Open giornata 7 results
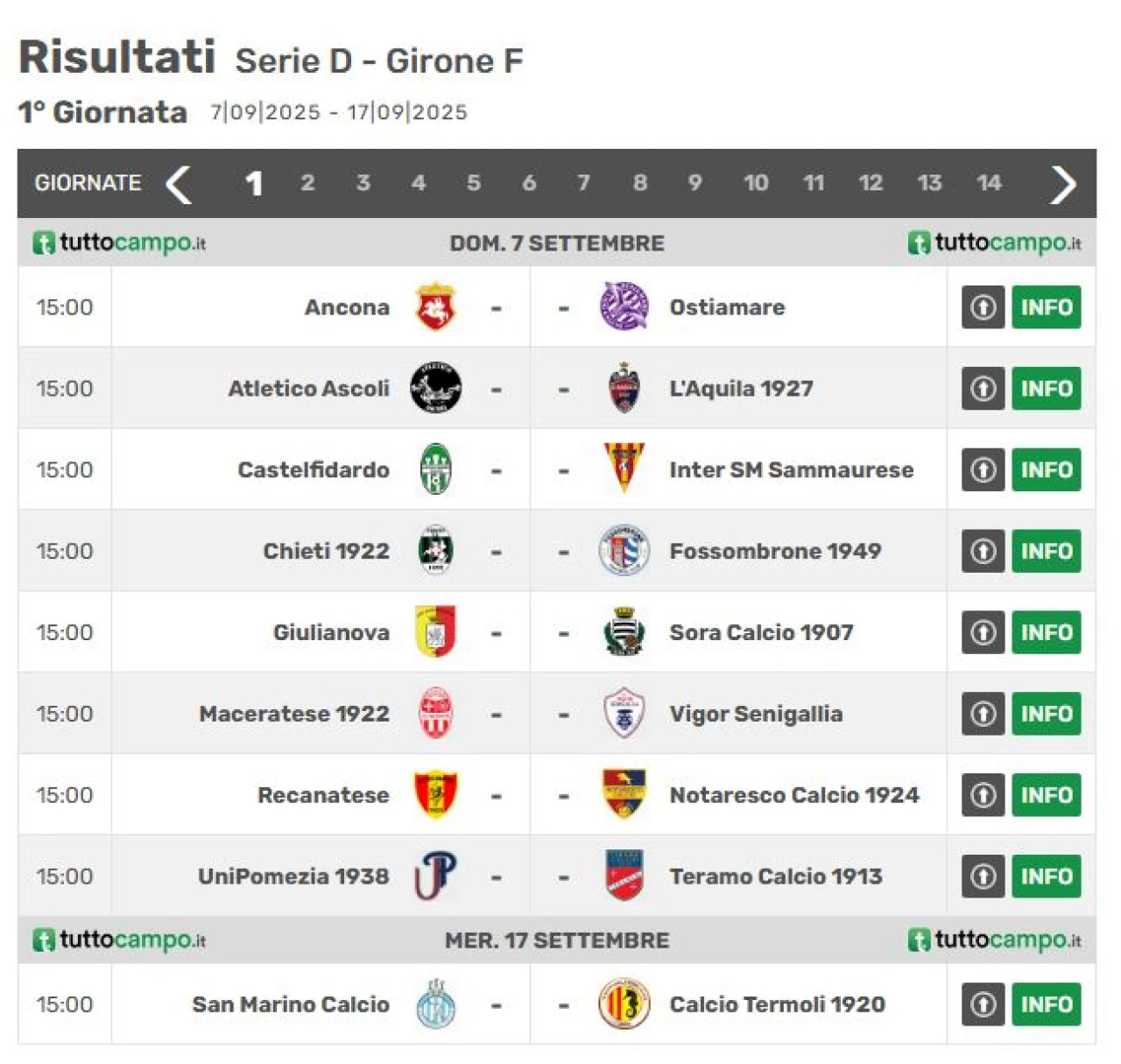Viewport: 1121px width, 1064px height. (583, 183)
